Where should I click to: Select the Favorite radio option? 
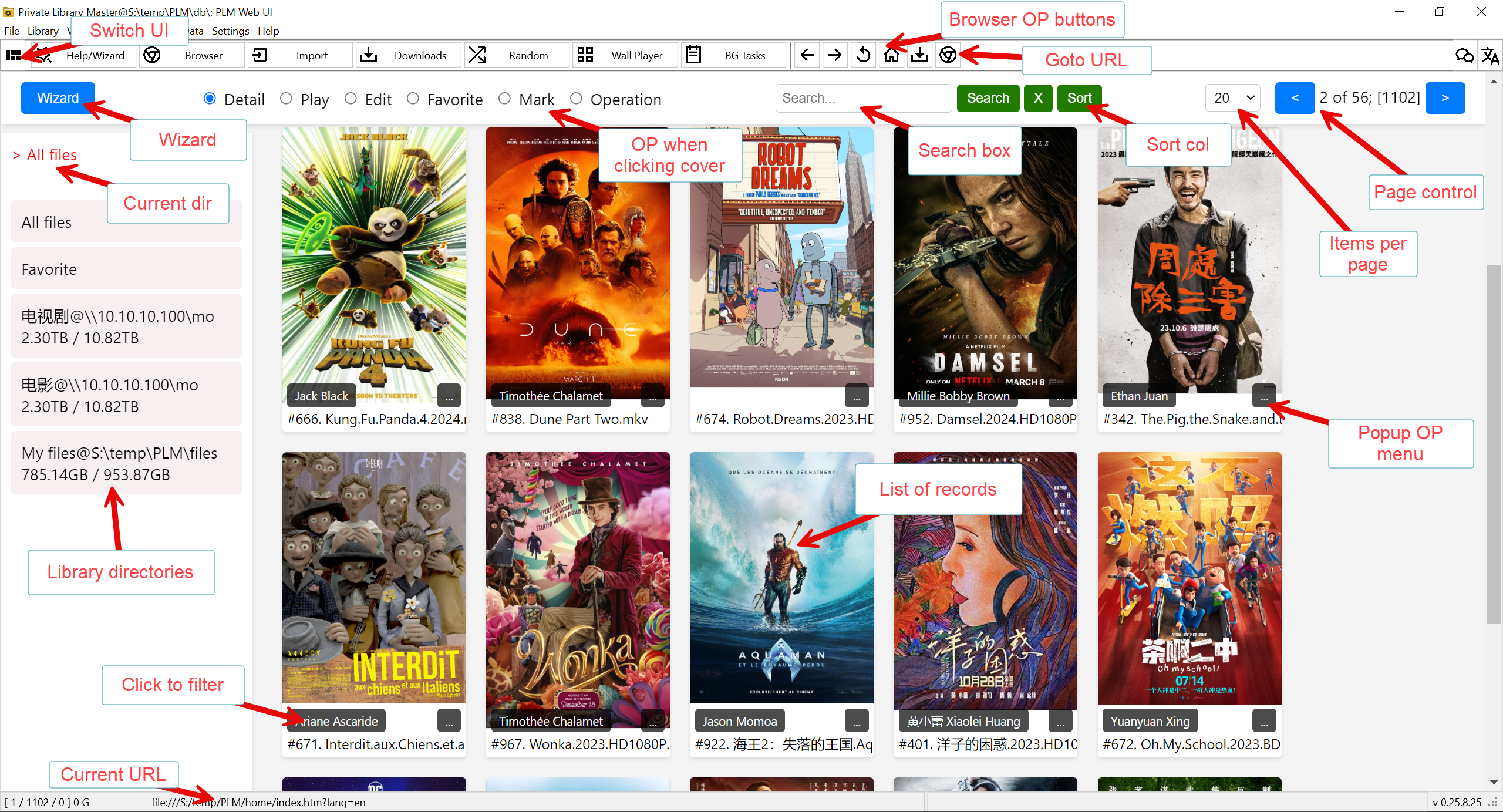click(x=413, y=99)
